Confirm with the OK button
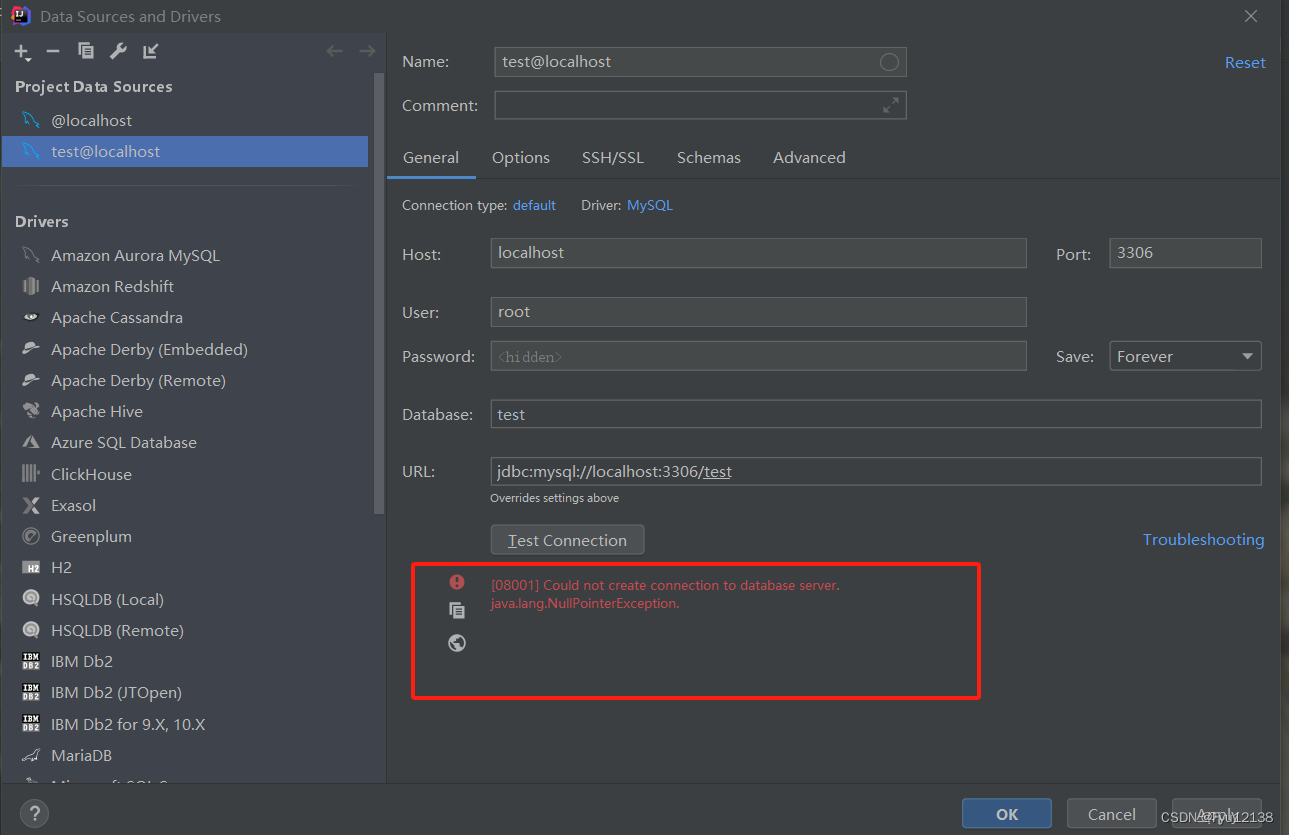This screenshot has width=1289, height=835. coord(1007,814)
